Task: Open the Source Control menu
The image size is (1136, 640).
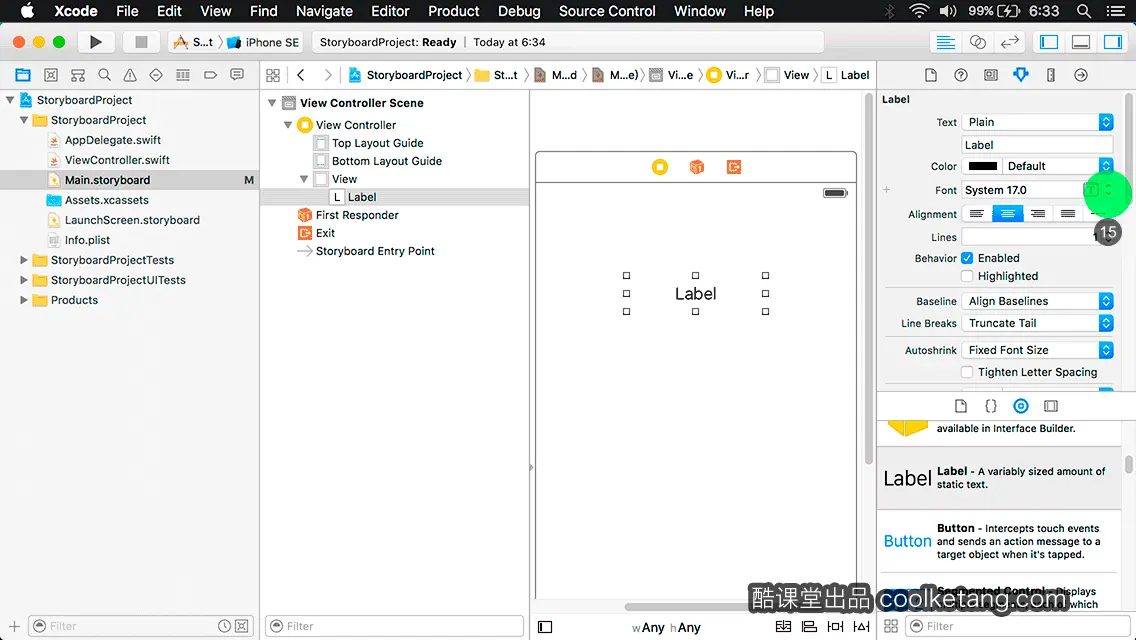Action: [x=607, y=11]
